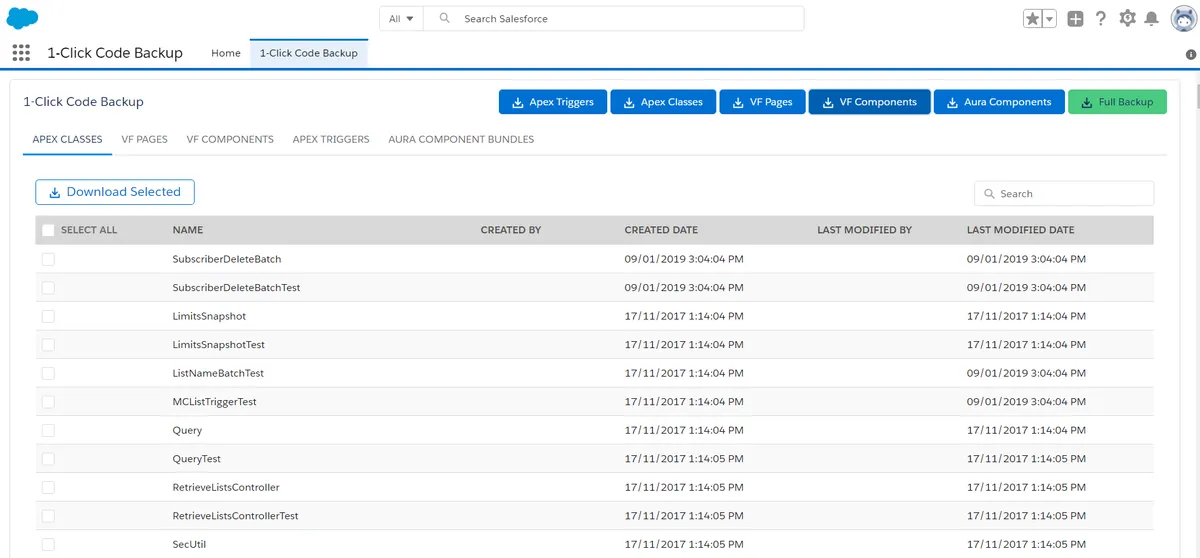
Task: Click the LAST MODIFIED DATE column header
Action: 1020,230
